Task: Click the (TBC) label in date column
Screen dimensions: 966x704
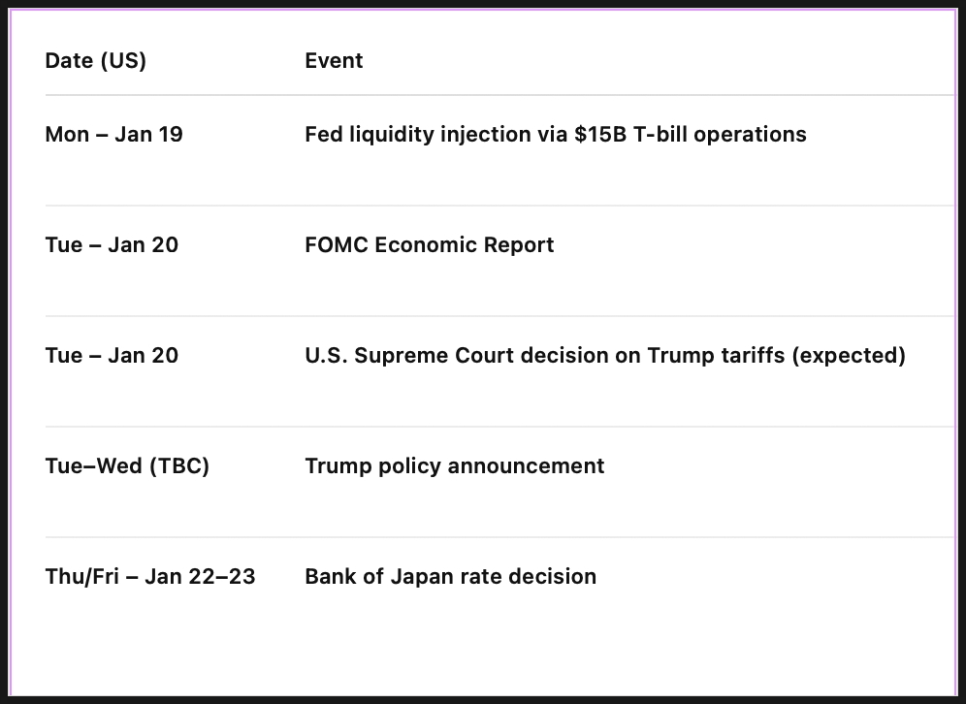Action: tap(178, 466)
